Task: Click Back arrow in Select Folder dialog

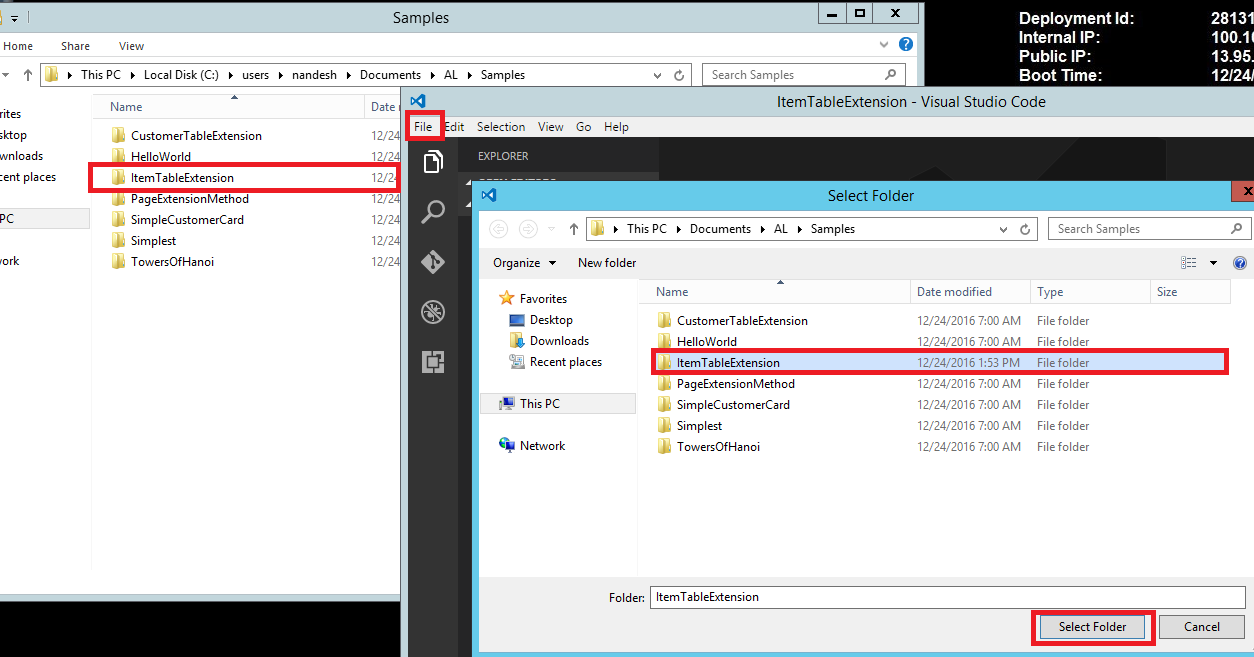Action: (x=498, y=229)
